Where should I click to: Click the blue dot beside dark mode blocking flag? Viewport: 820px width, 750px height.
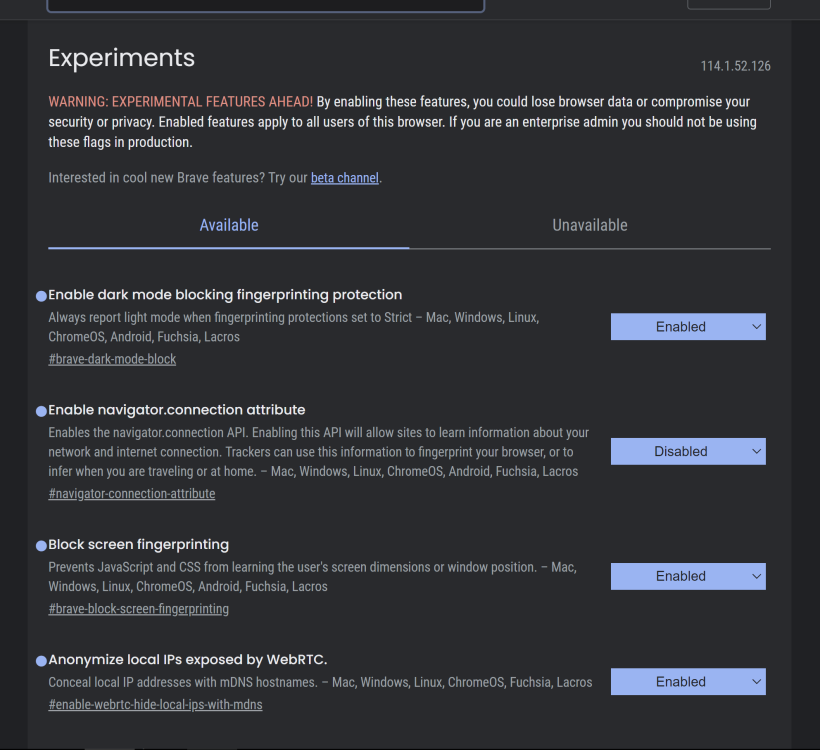coord(42,296)
